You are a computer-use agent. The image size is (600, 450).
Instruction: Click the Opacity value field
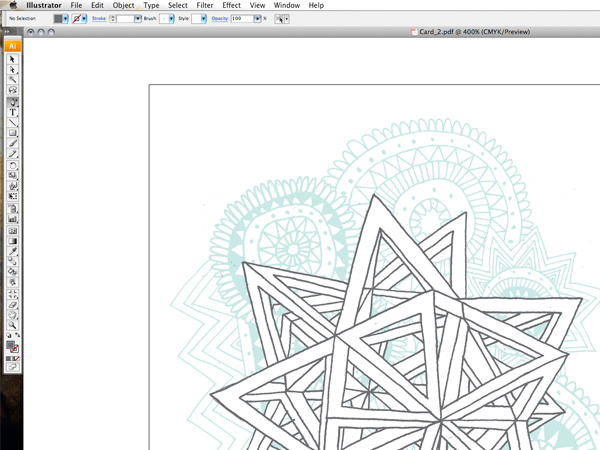[243, 18]
